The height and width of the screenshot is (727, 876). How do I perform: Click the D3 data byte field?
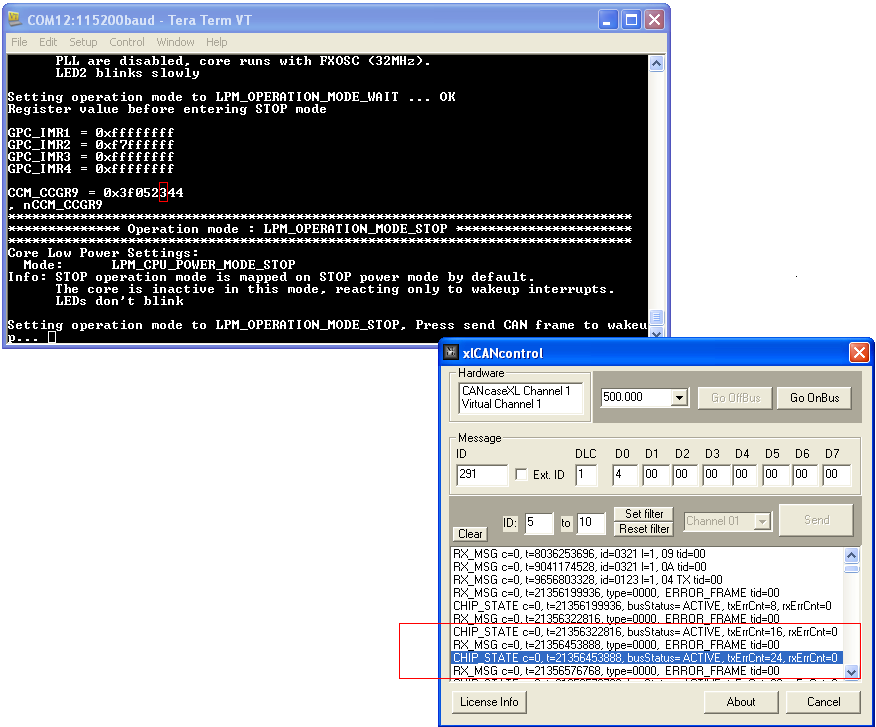pos(715,474)
